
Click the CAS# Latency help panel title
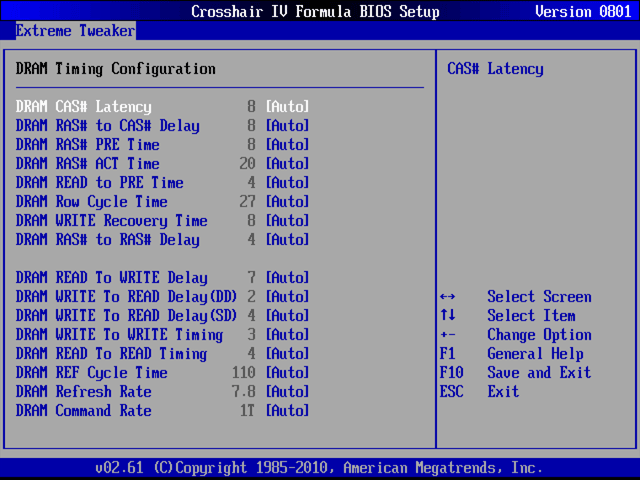pyautogui.click(x=496, y=69)
